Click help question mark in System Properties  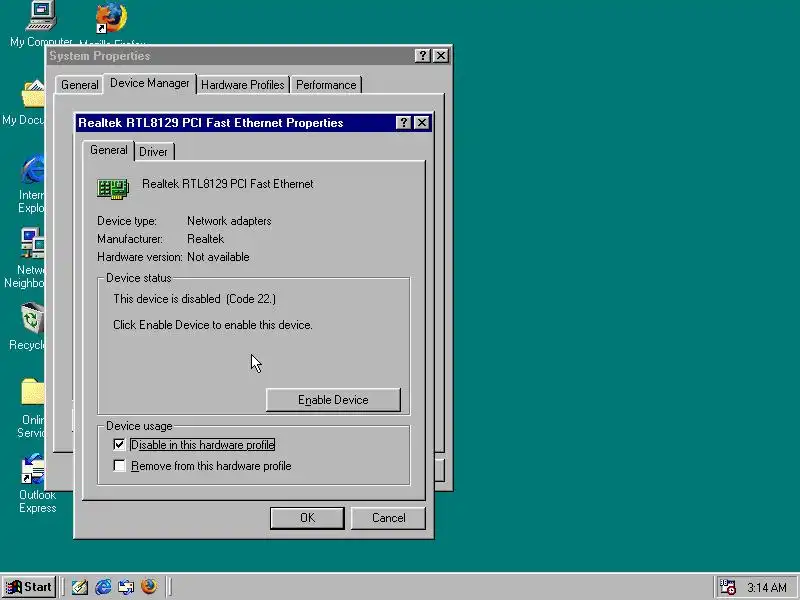422,56
